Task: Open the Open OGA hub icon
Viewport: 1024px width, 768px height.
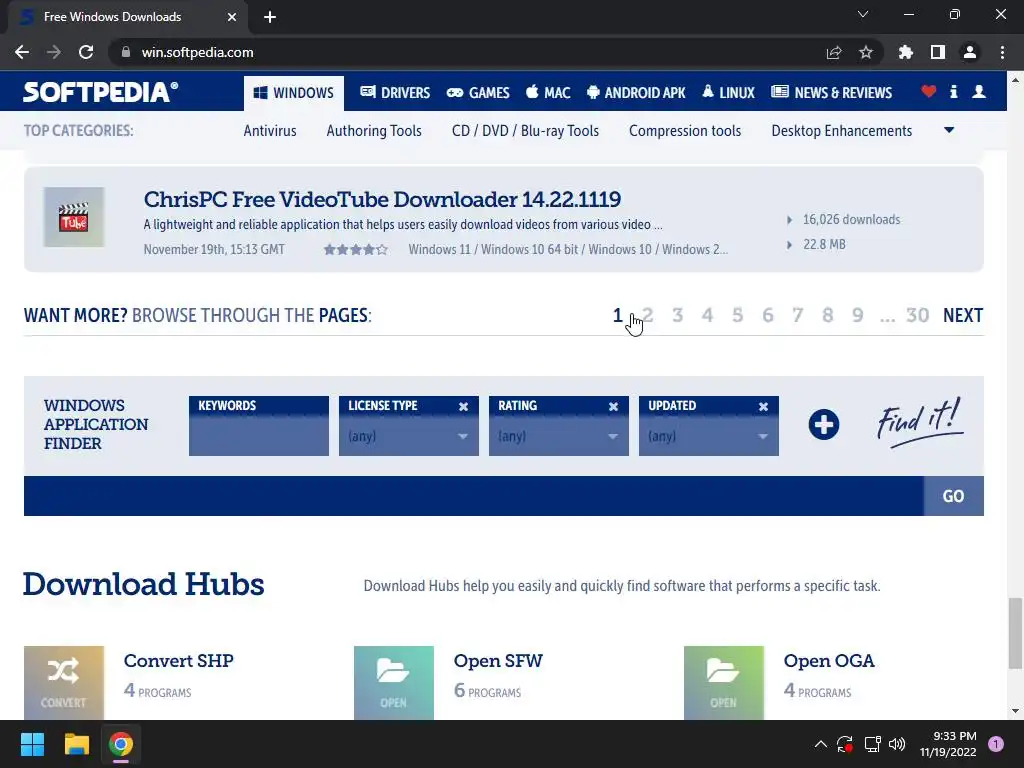Action: (x=724, y=682)
